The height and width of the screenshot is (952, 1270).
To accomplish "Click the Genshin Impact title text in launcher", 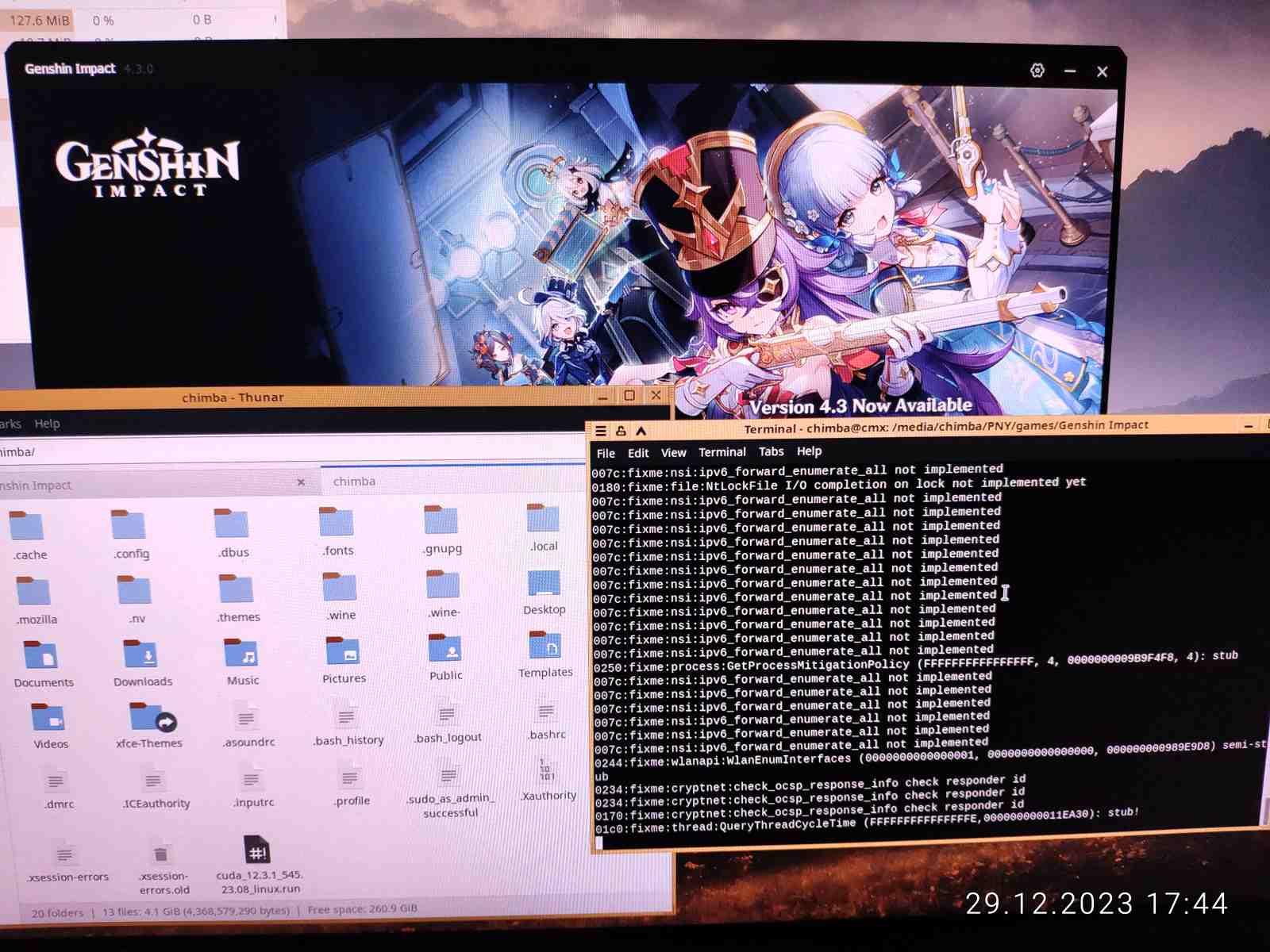I will 70,69.
